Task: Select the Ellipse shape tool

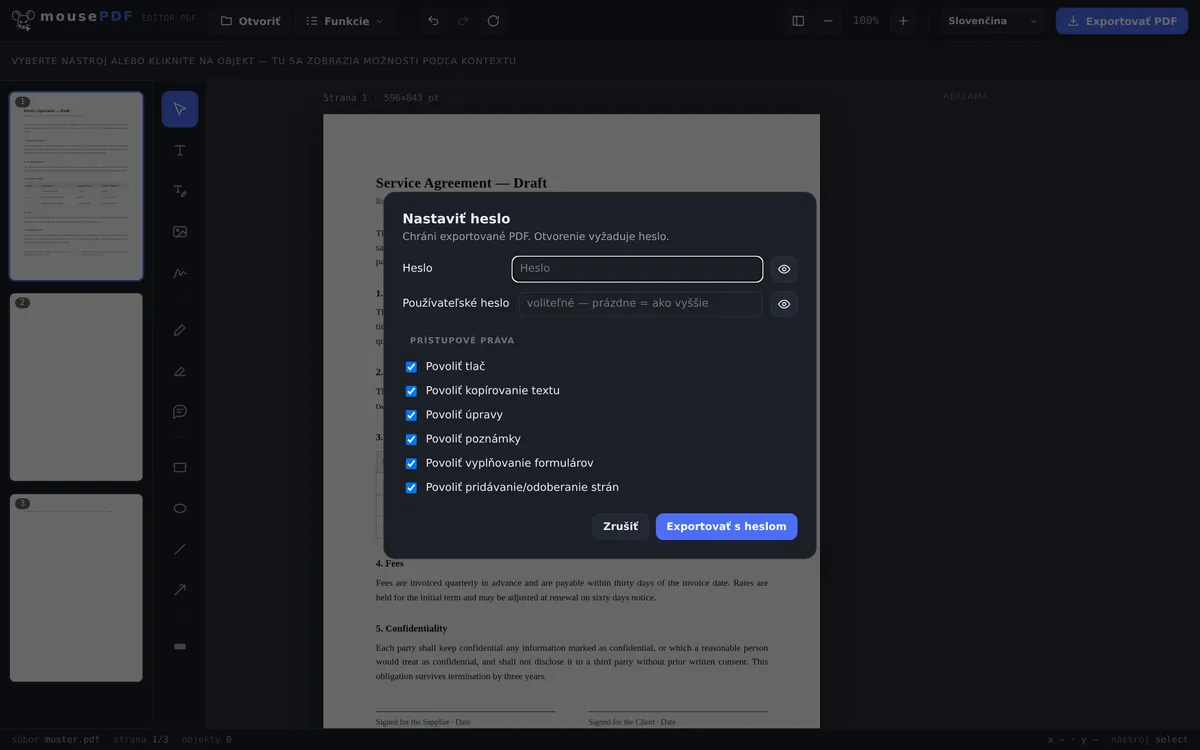Action: (180, 508)
